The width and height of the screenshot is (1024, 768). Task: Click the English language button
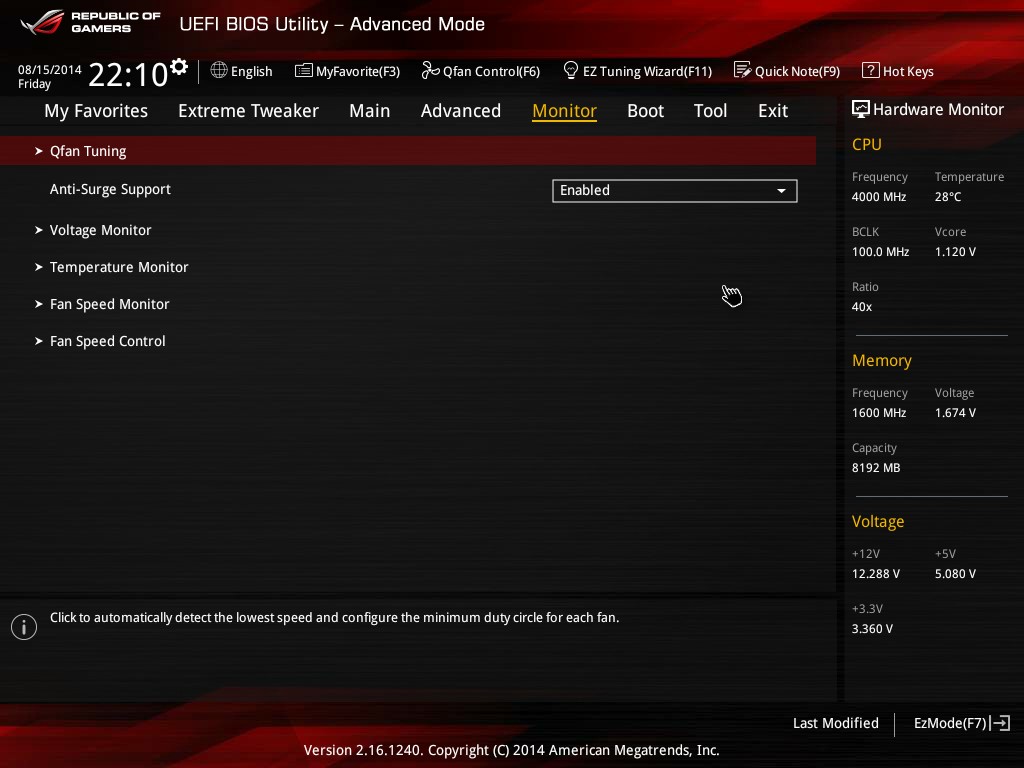tap(242, 71)
